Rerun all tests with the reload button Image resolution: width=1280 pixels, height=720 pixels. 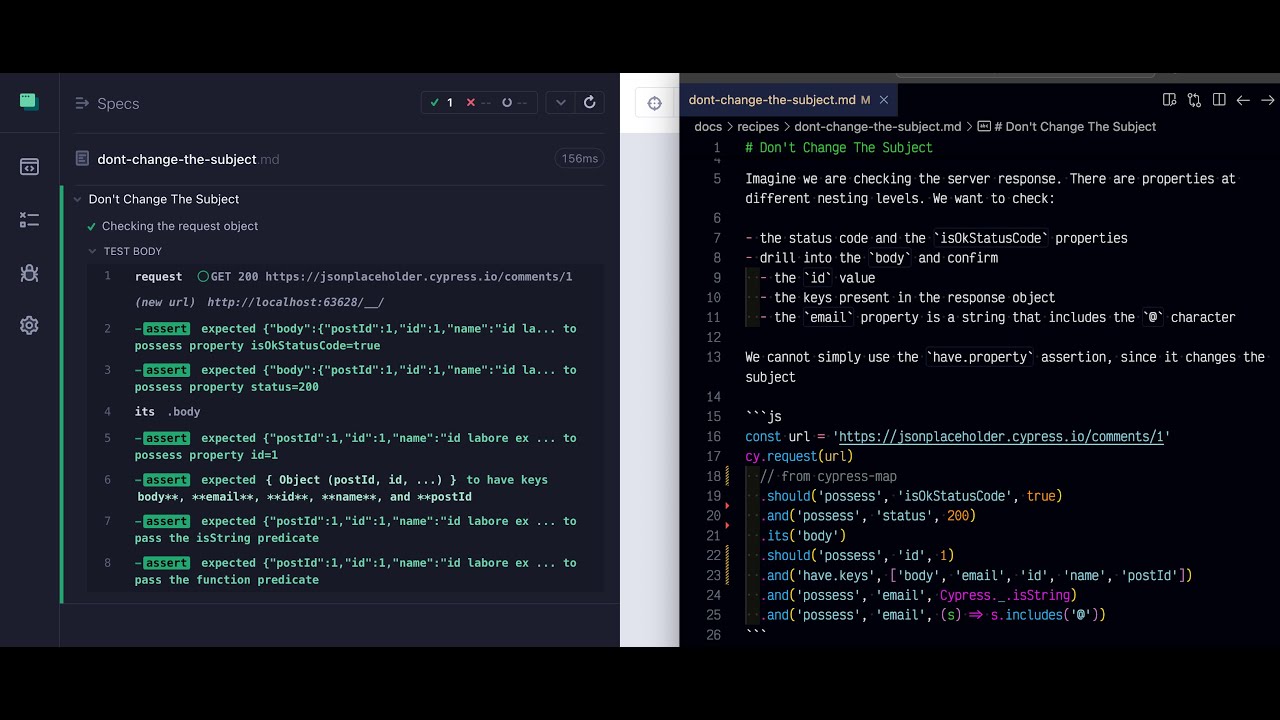(590, 102)
